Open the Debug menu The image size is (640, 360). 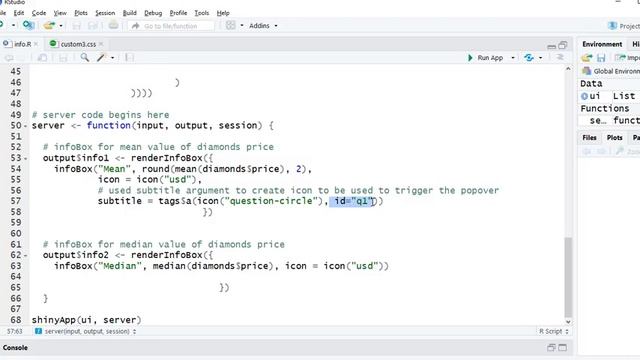coord(153,13)
